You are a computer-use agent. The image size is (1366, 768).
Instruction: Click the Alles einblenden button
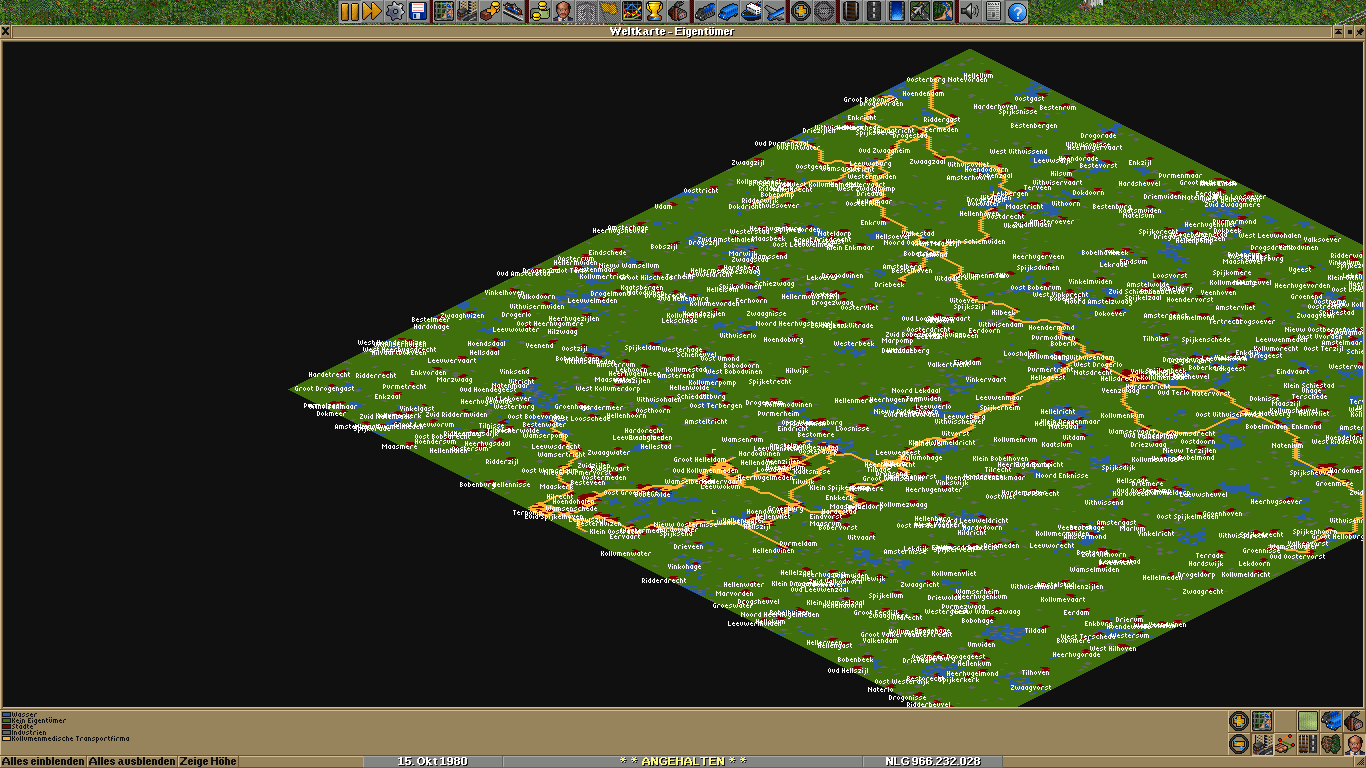pyautogui.click(x=43, y=761)
